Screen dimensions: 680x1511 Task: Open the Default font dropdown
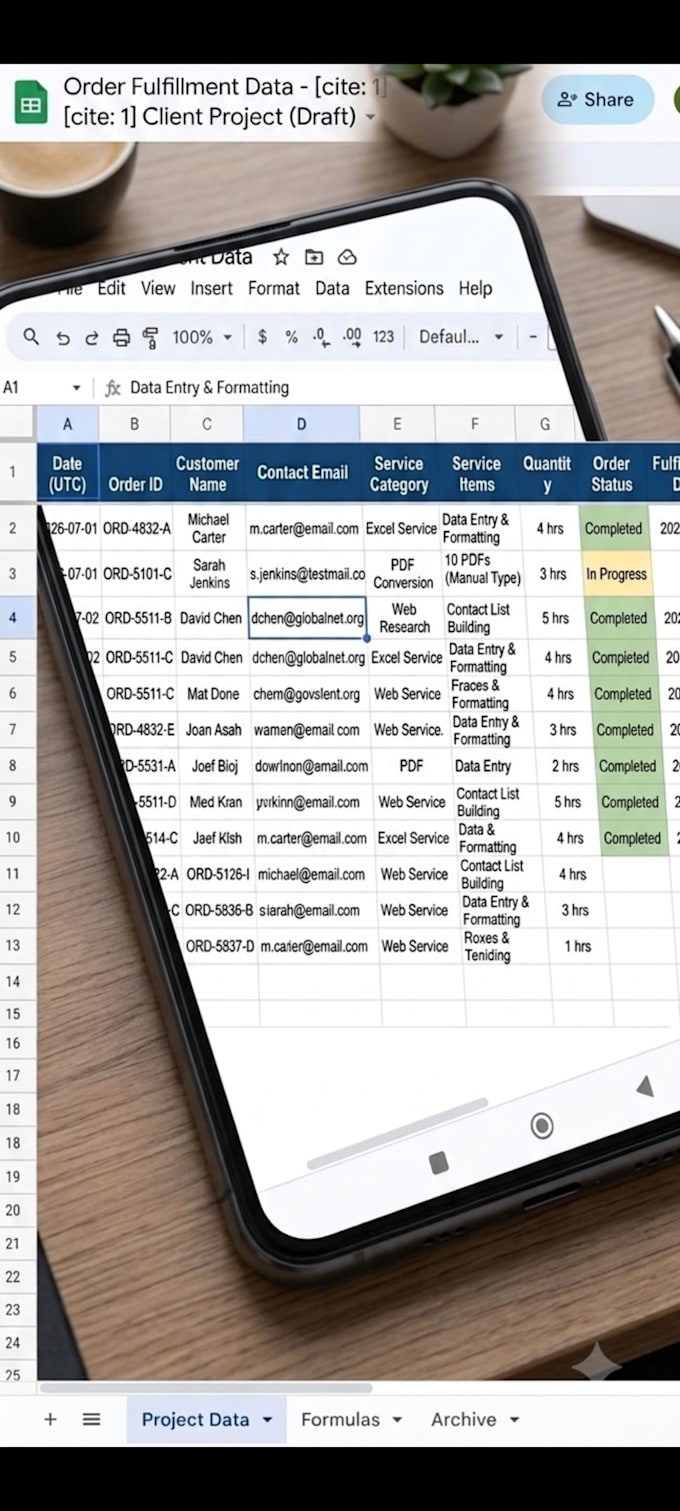461,337
